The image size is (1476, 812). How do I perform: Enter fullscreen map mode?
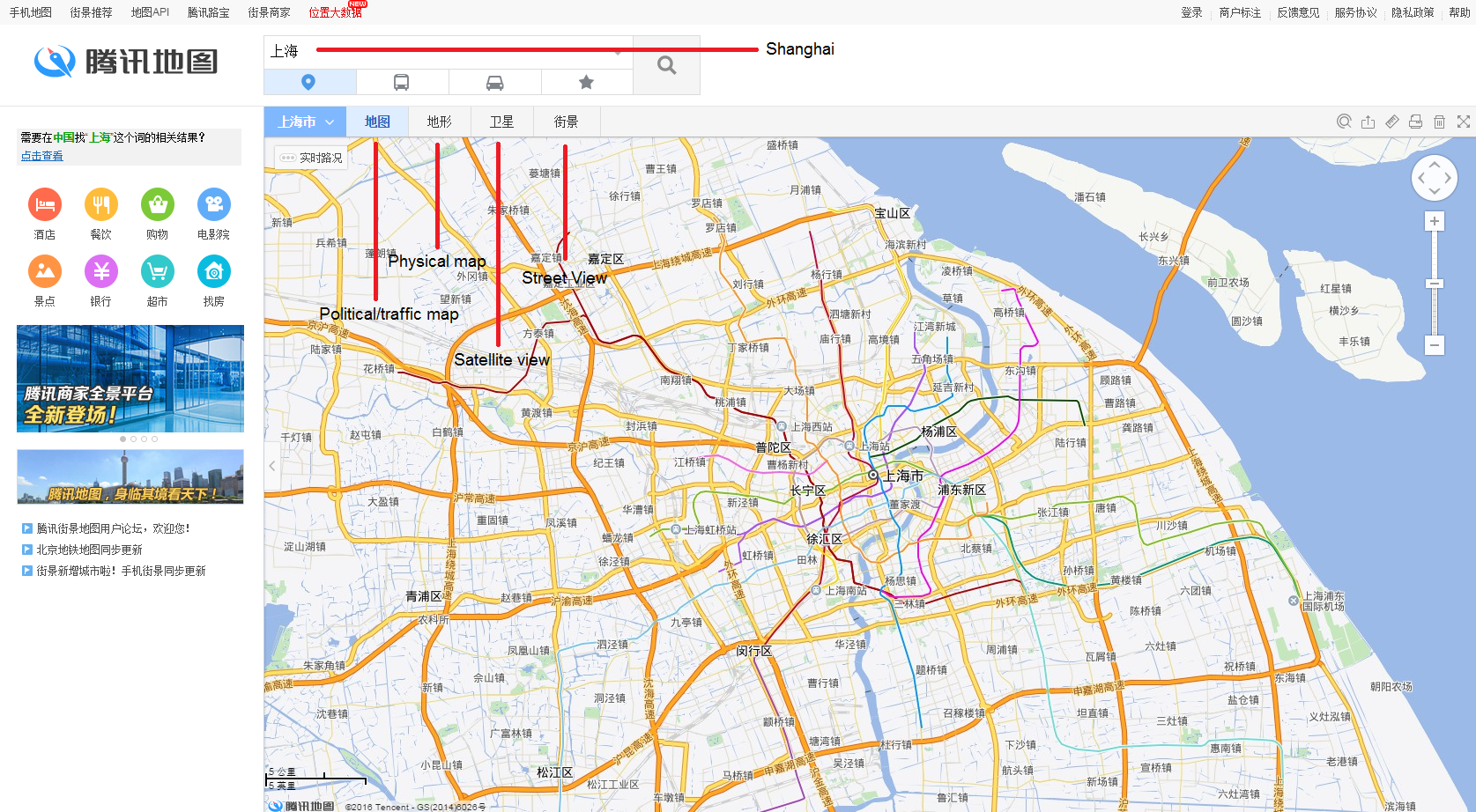[1463, 122]
